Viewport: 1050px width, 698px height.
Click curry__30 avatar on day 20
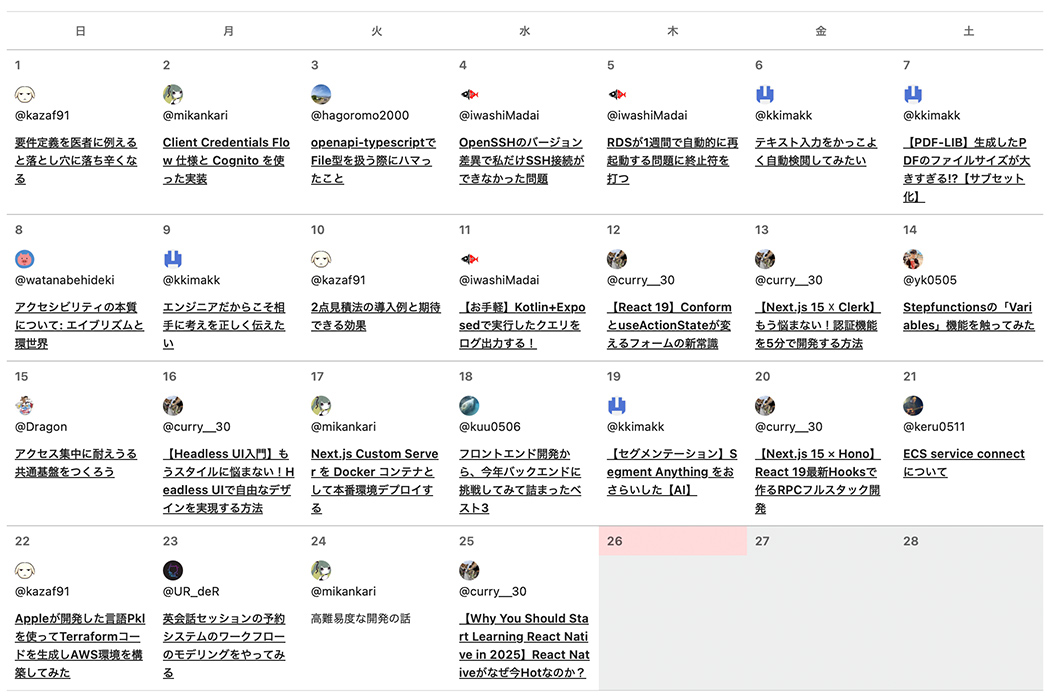765,406
